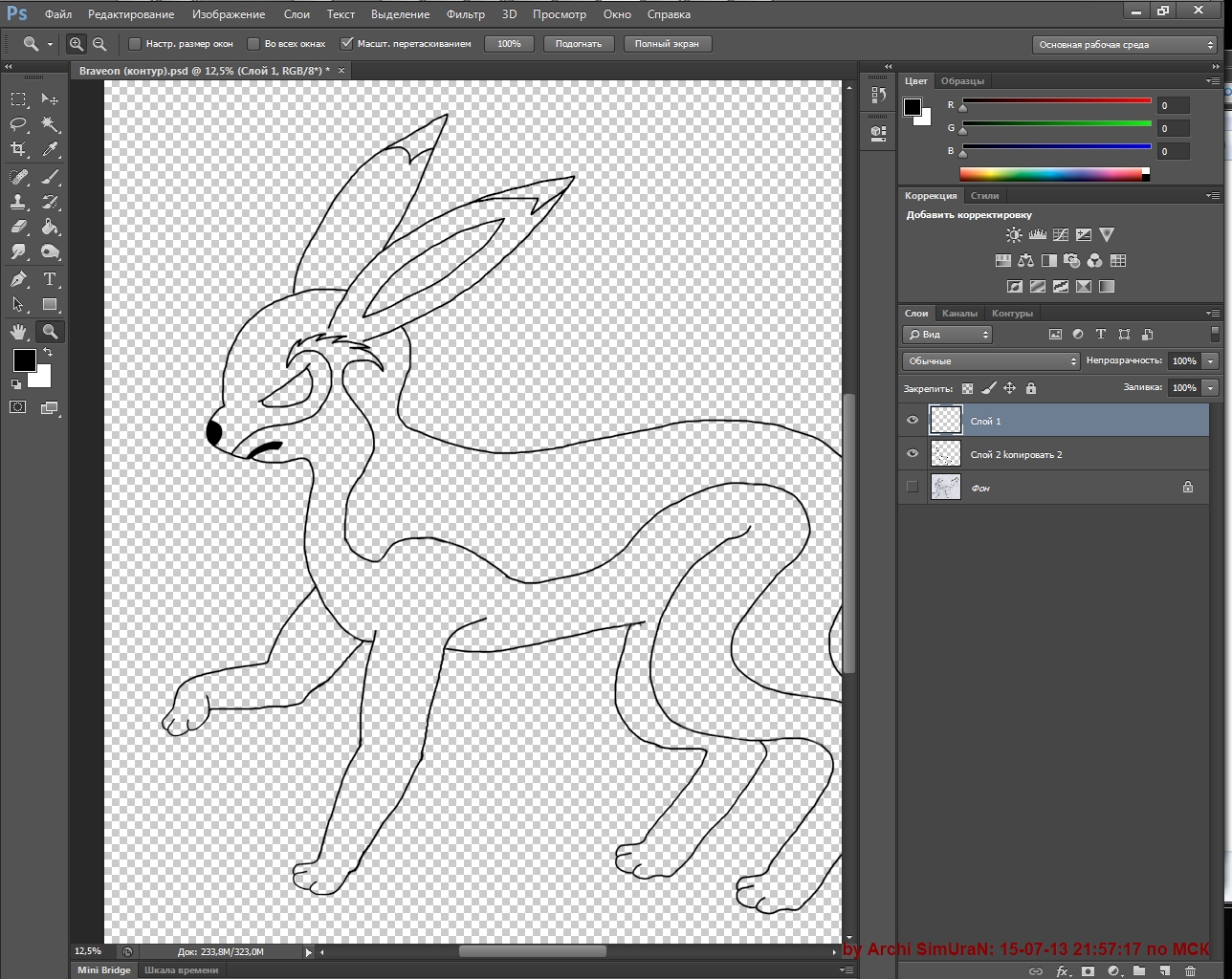
Task: Open status bar info arrow
Action: (308, 952)
